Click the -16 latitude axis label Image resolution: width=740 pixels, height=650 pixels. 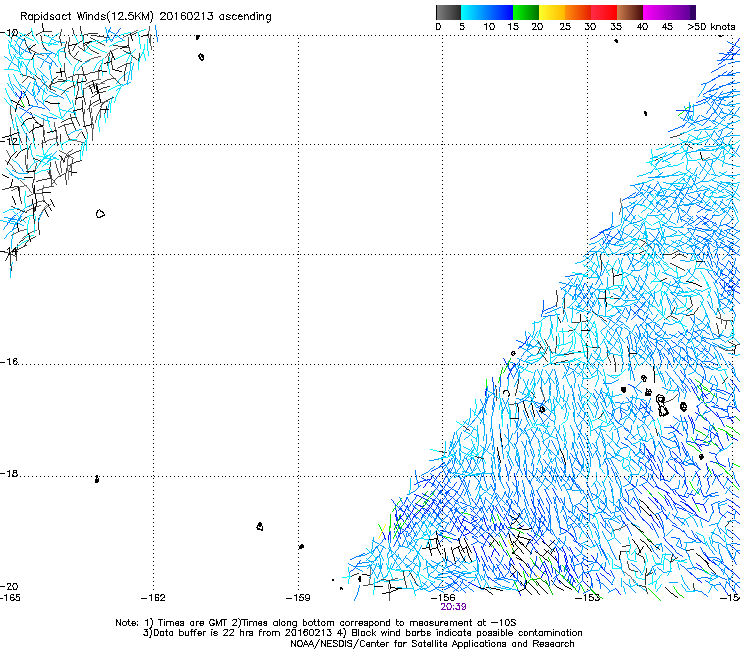point(9,362)
